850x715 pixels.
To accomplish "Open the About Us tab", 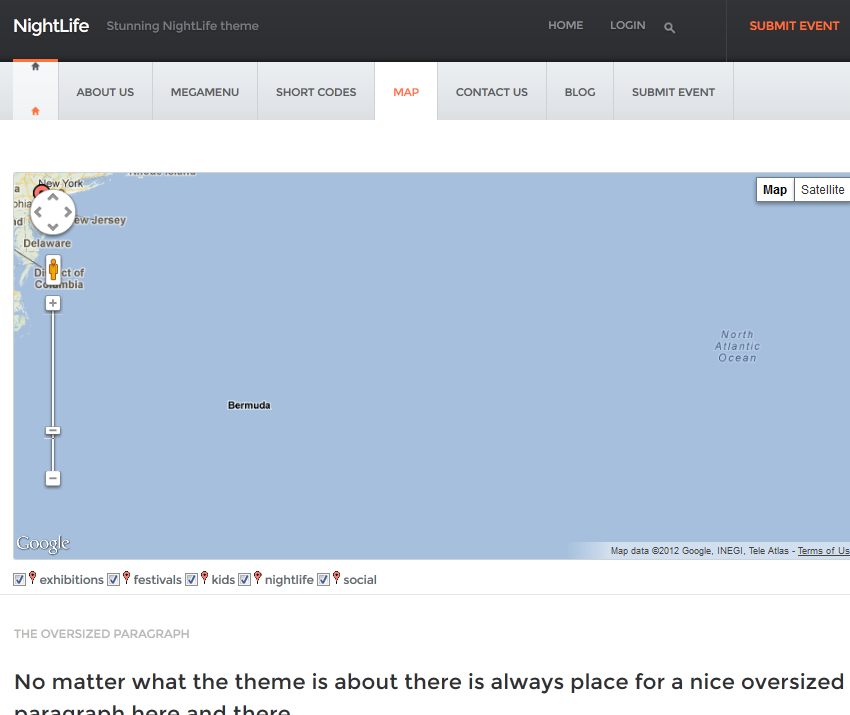I will (105, 92).
